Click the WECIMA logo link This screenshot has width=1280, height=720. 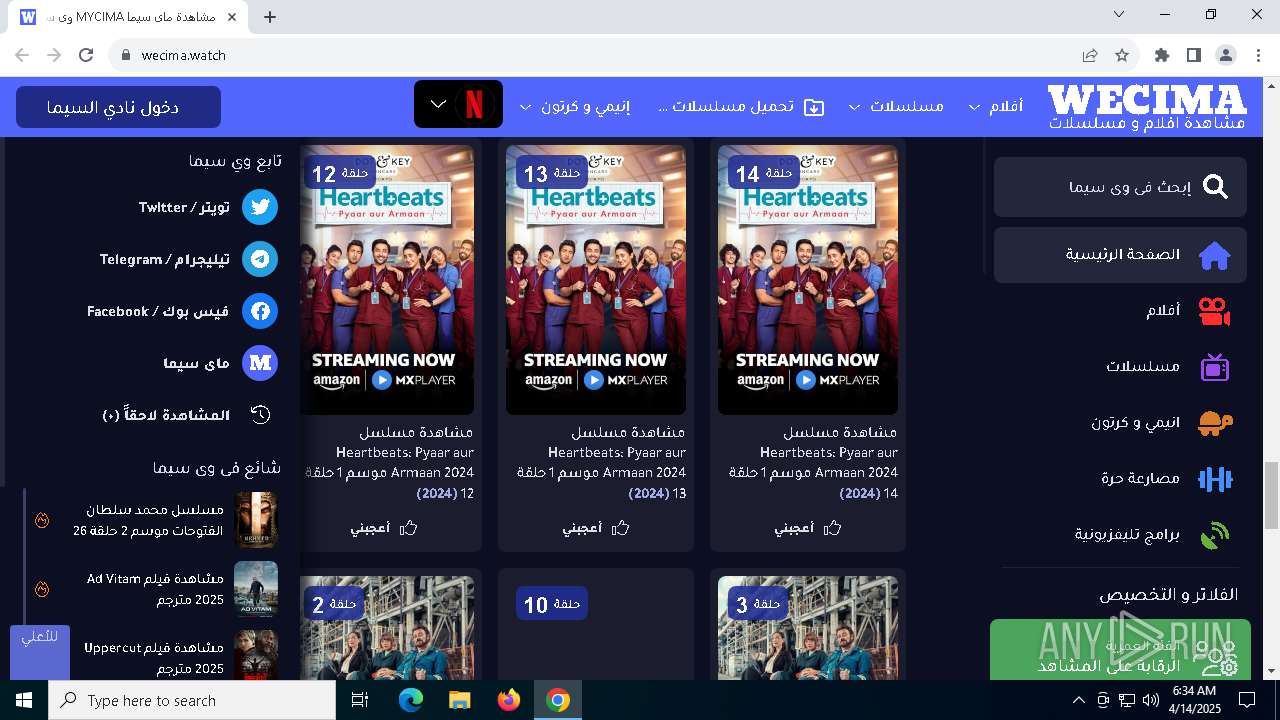pyautogui.click(x=1147, y=106)
